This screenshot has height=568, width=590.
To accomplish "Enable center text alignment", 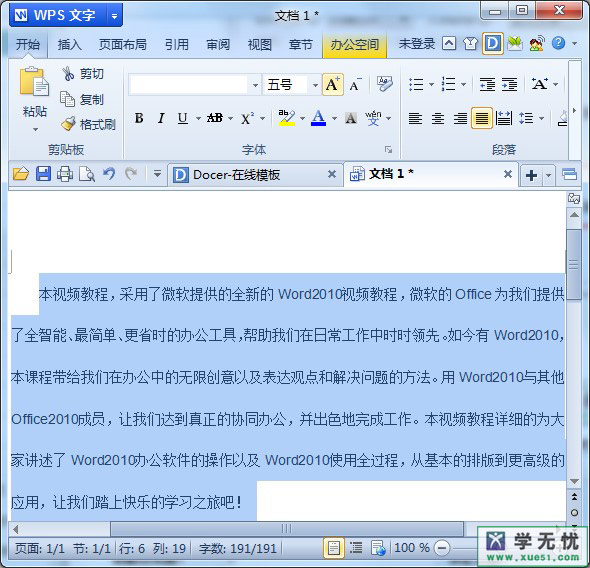I will click(x=438, y=118).
